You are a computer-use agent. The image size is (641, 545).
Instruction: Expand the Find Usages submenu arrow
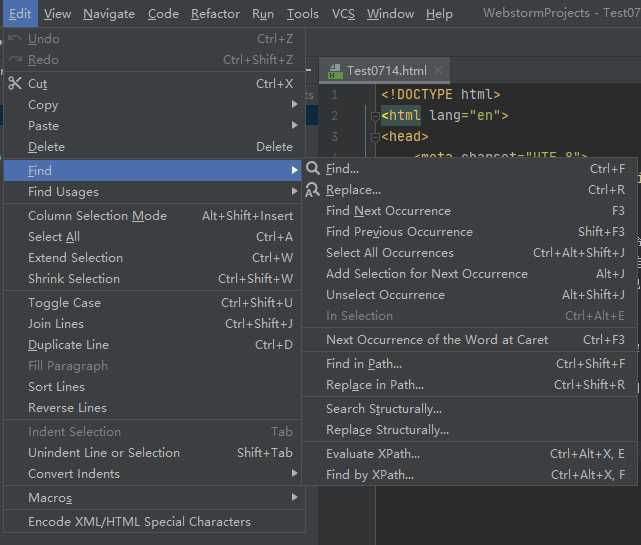(x=294, y=191)
